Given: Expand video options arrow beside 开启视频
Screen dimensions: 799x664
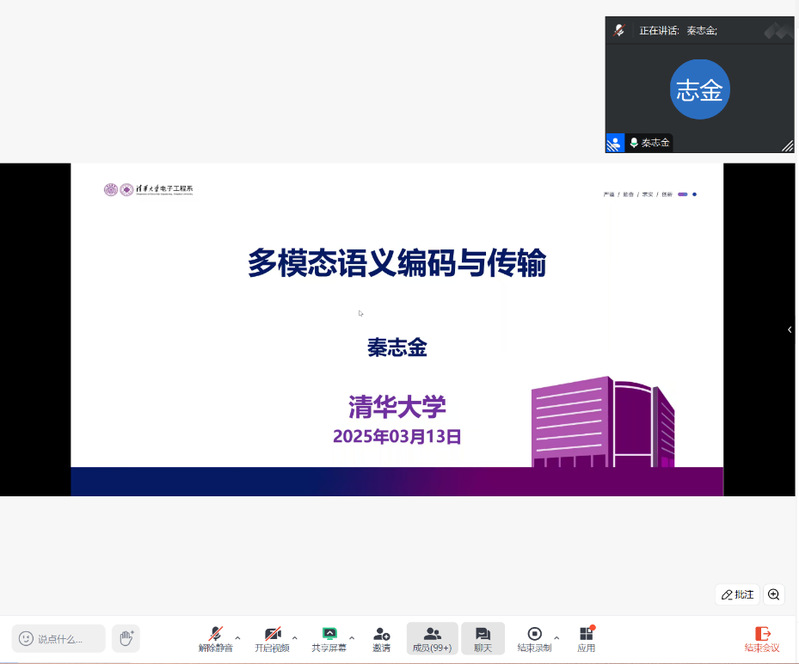Looking at the screenshot, I should [x=294, y=638].
